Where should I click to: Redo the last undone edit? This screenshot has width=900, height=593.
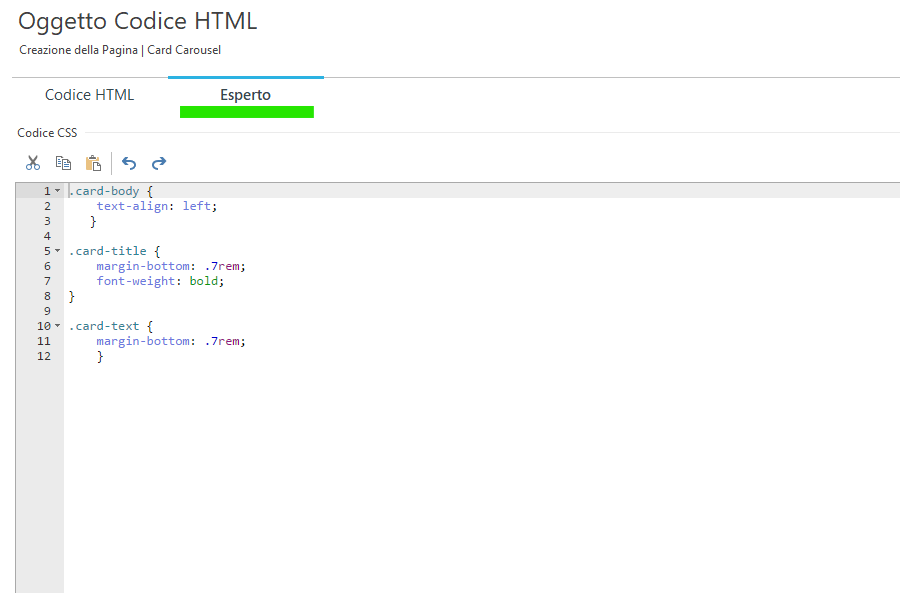159,163
